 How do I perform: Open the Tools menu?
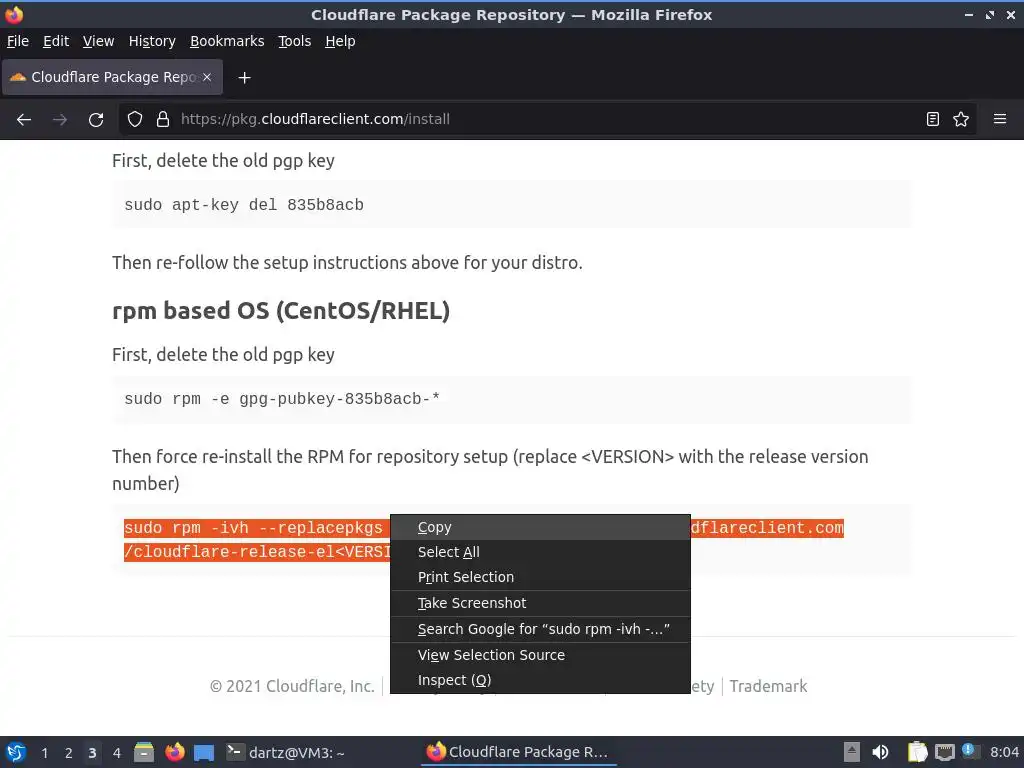pyautogui.click(x=295, y=41)
